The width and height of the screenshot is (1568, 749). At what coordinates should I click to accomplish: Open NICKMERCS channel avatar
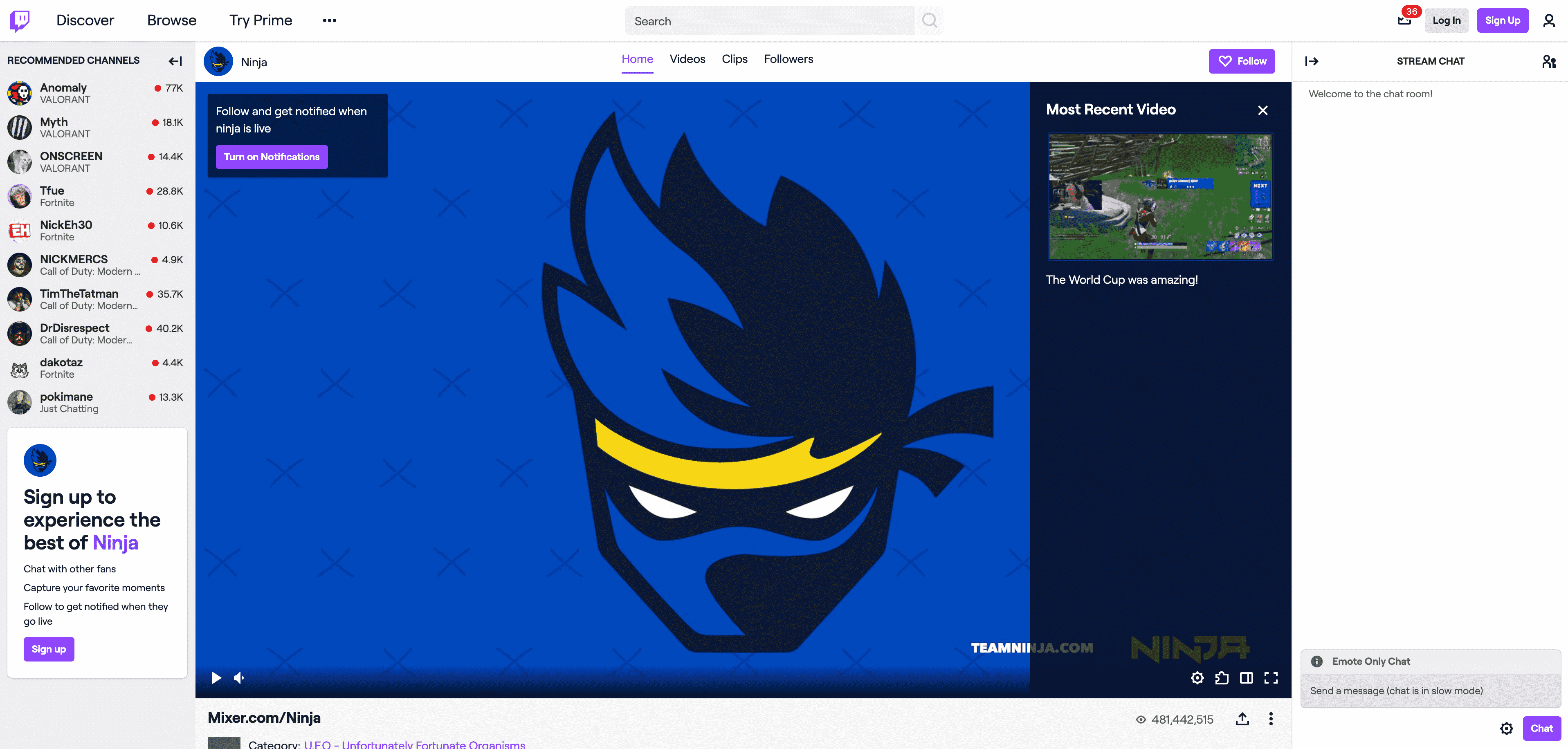click(20, 265)
